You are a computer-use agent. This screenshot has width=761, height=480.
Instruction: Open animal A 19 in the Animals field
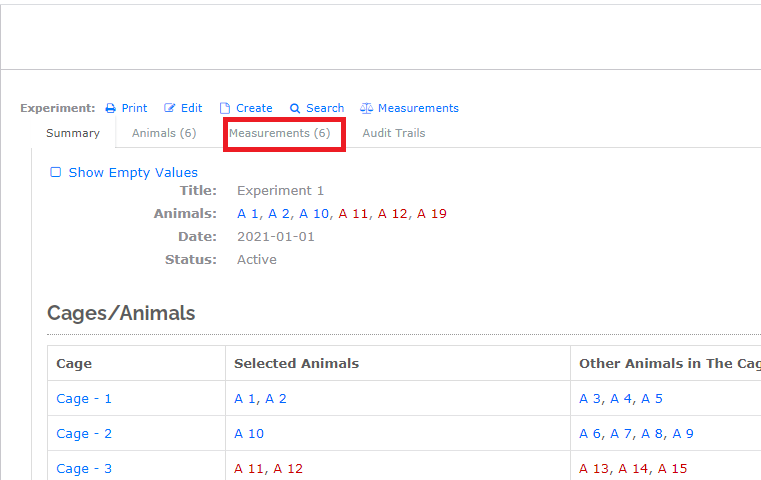431,214
